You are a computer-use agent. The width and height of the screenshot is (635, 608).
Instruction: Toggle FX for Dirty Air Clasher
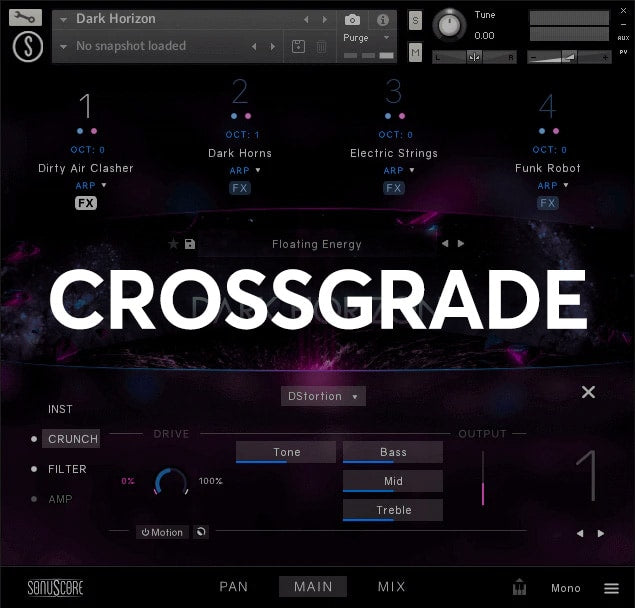click(x=86, y=203)
